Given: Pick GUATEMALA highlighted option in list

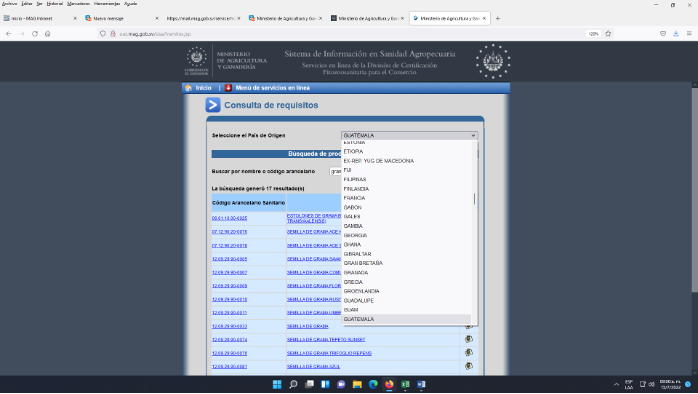Looking at the screenshot, I should 406,319.
